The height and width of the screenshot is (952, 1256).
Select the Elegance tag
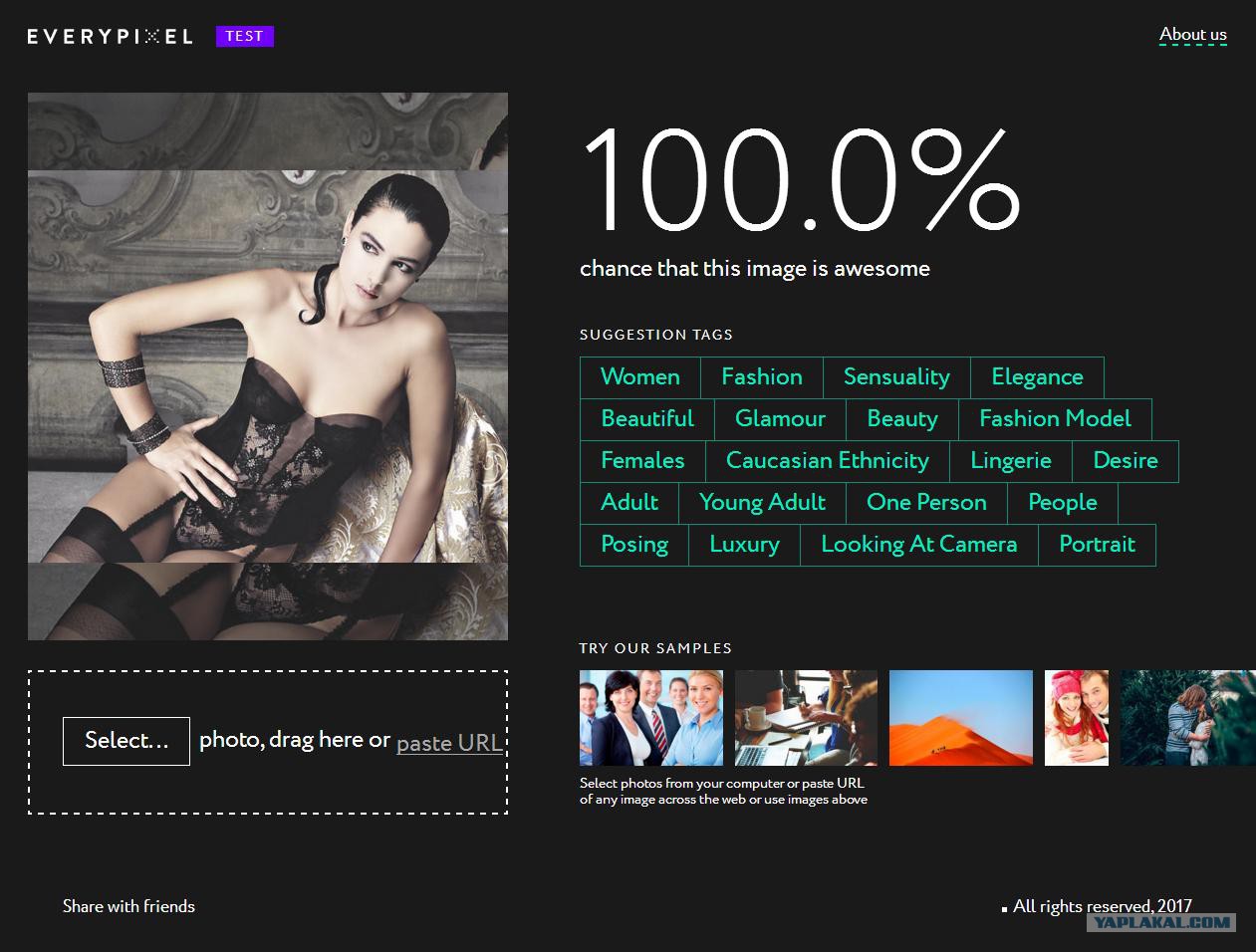click(x=1037, y=377)
